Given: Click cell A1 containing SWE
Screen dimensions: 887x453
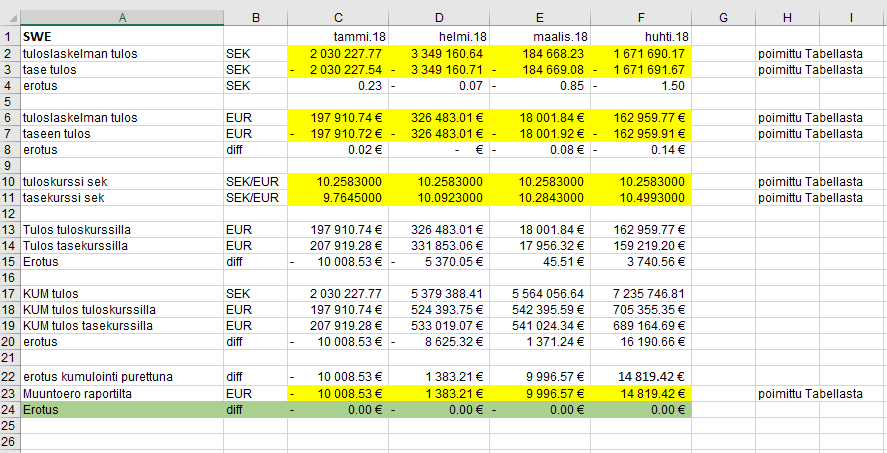Looking at the screenshot, I should 121,37.
